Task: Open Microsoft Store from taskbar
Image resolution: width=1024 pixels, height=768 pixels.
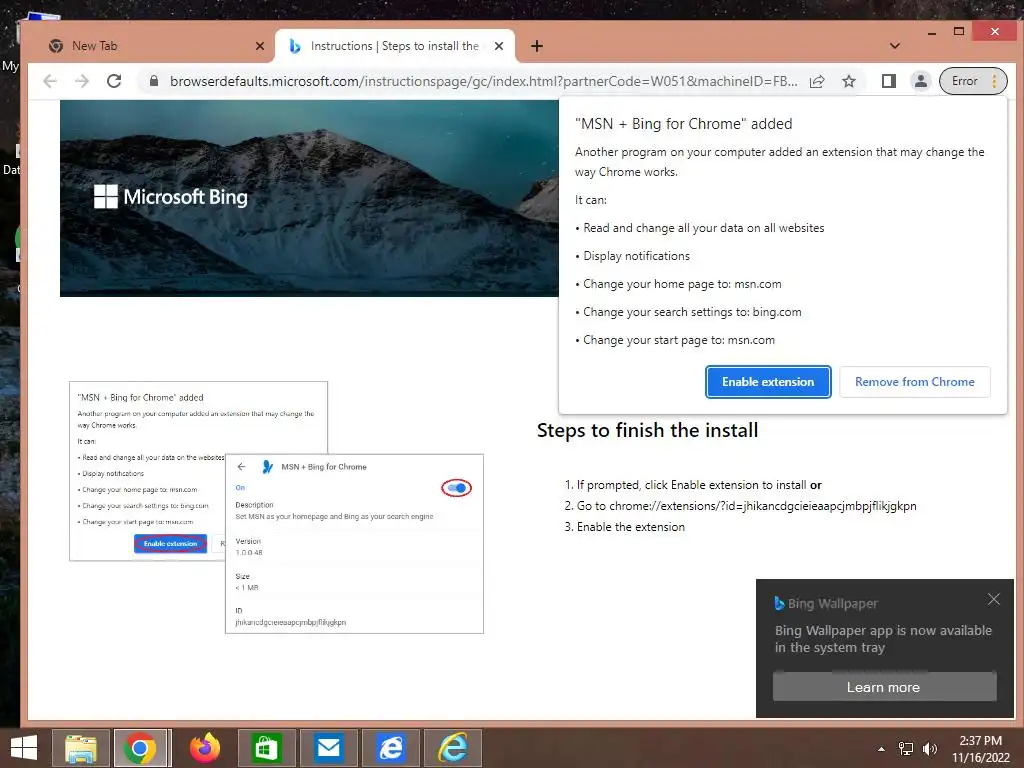Action: click(x=266, y=748)
